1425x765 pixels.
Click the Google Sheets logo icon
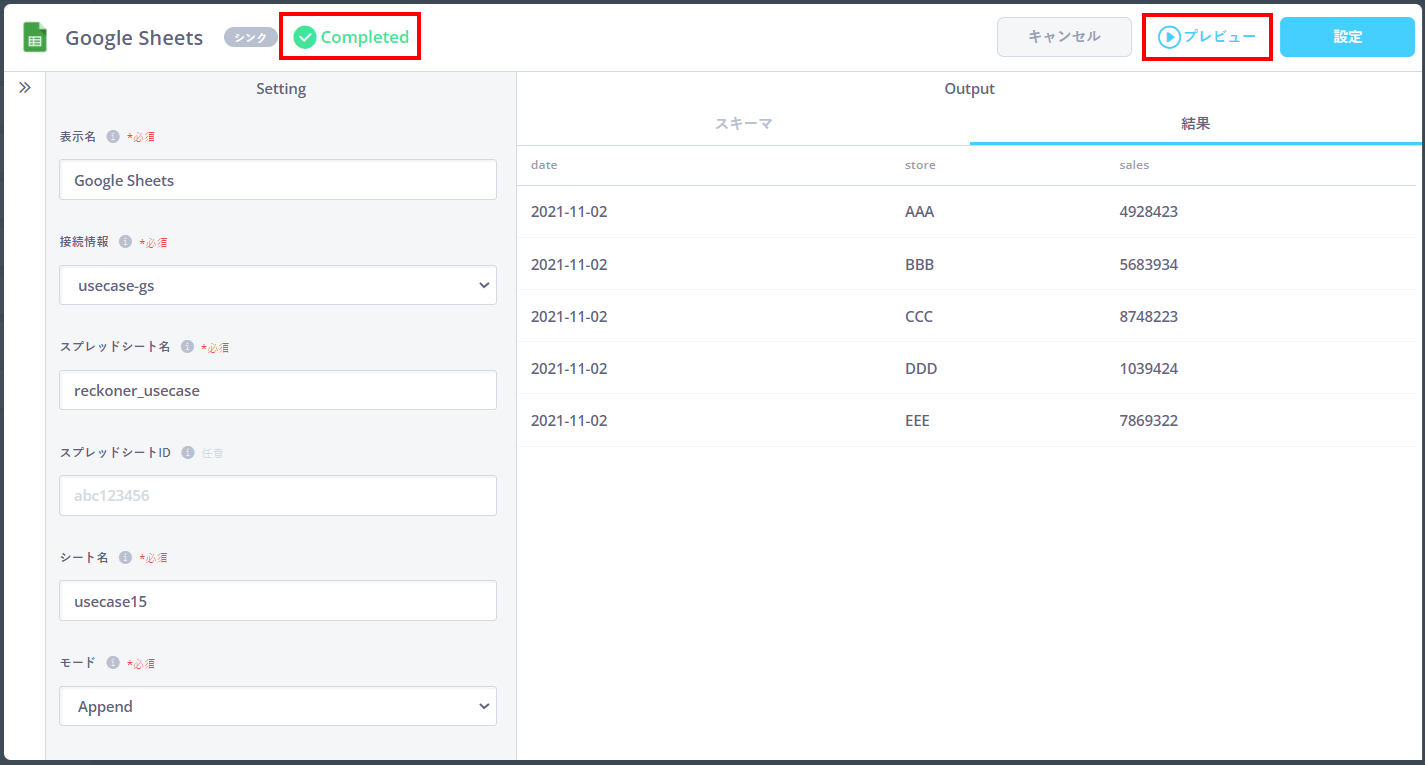tap(35, 38)
